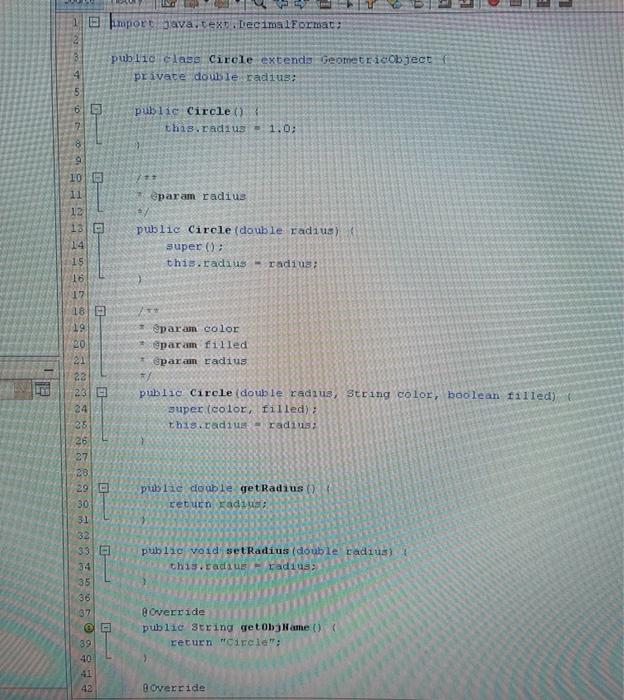Click the 'this.radius = 1.0;' statement
624x700 pixels.
230,129
